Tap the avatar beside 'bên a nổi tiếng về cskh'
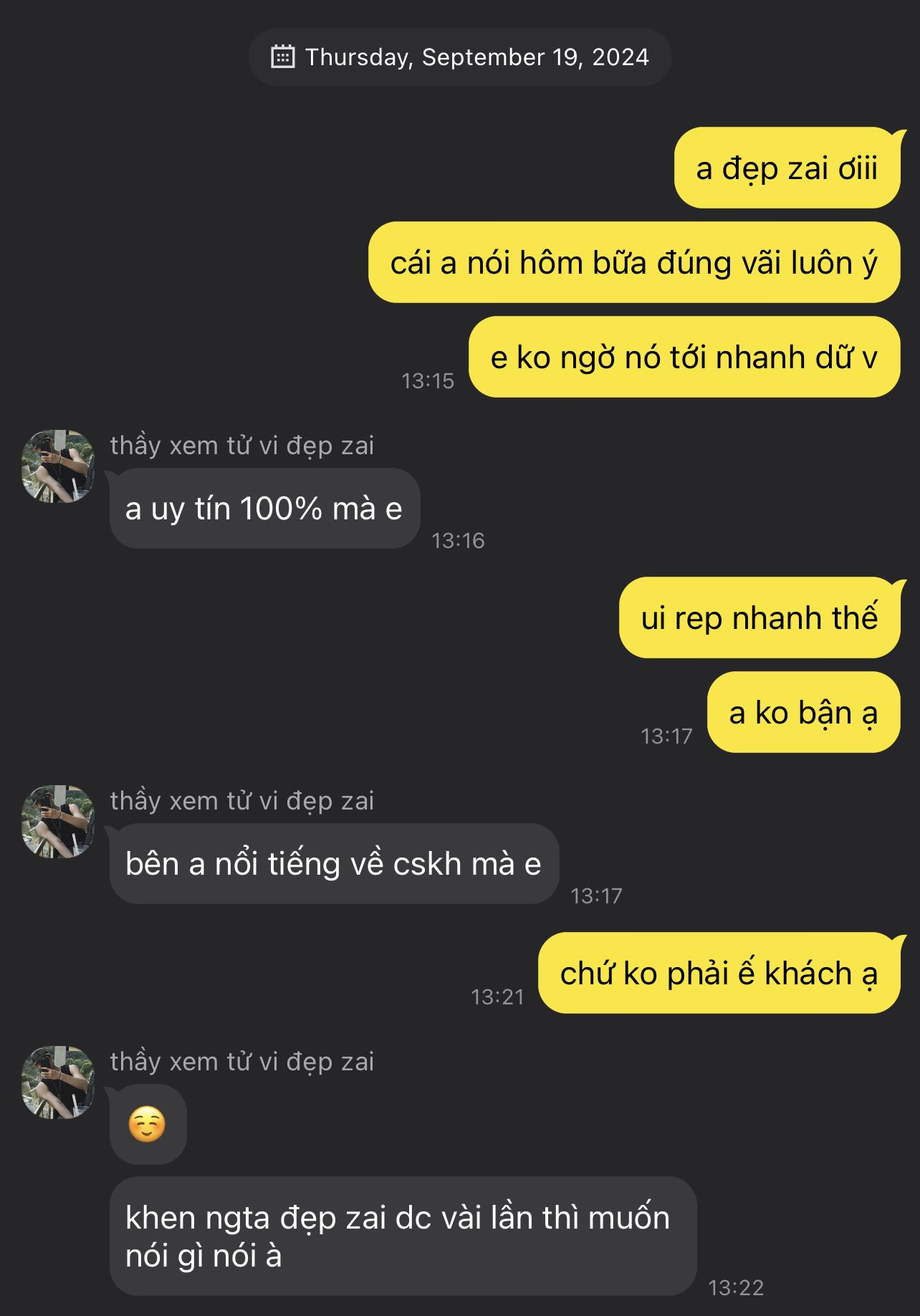This screenshot has height=1316, width=920. pos(58,822)
